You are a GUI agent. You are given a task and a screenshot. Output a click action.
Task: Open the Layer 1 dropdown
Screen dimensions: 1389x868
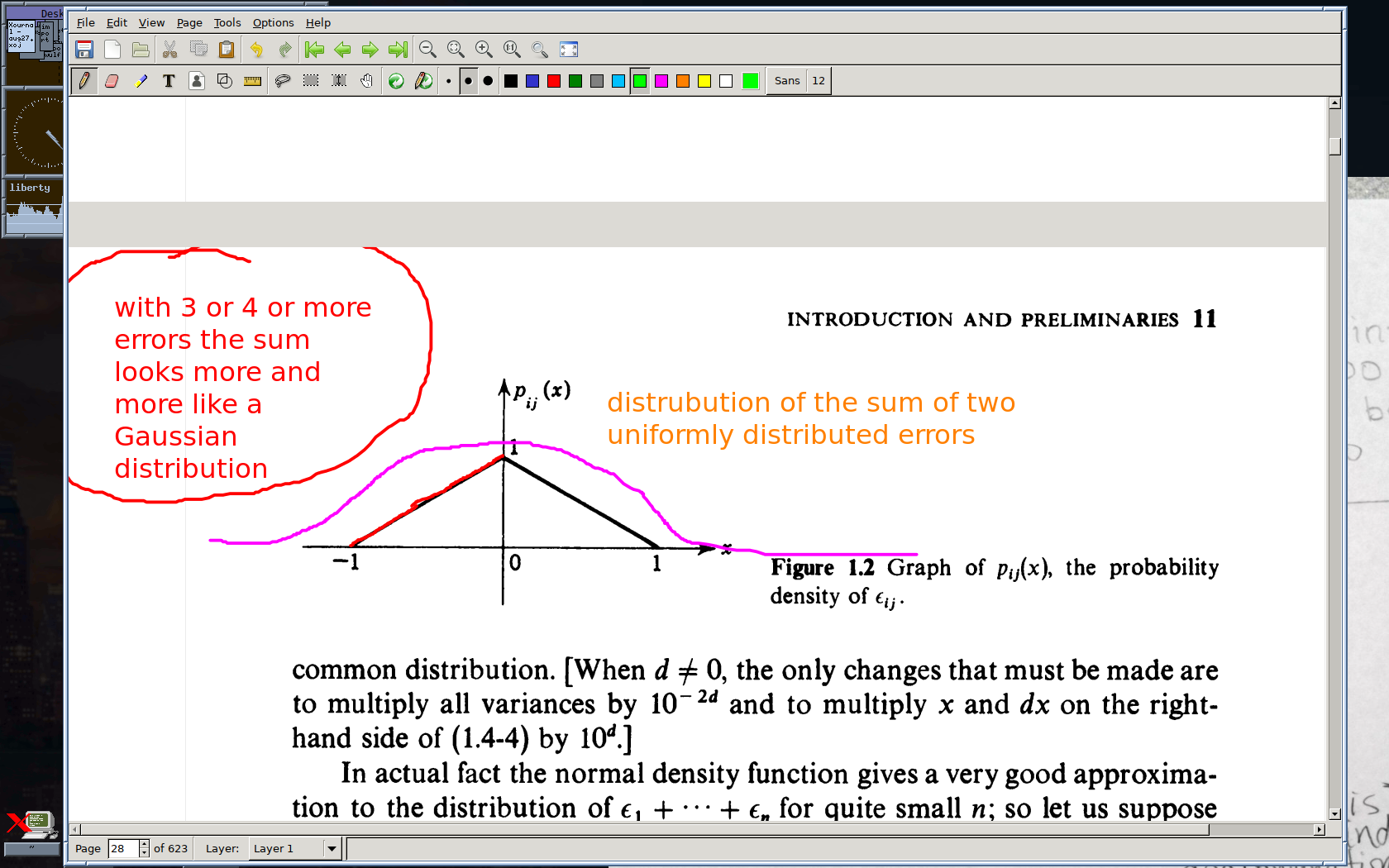[x=332, y=848]
